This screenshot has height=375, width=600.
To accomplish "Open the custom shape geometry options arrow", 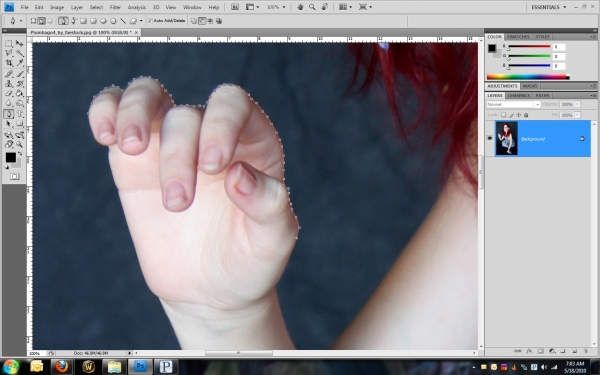I will pos(141,21).
